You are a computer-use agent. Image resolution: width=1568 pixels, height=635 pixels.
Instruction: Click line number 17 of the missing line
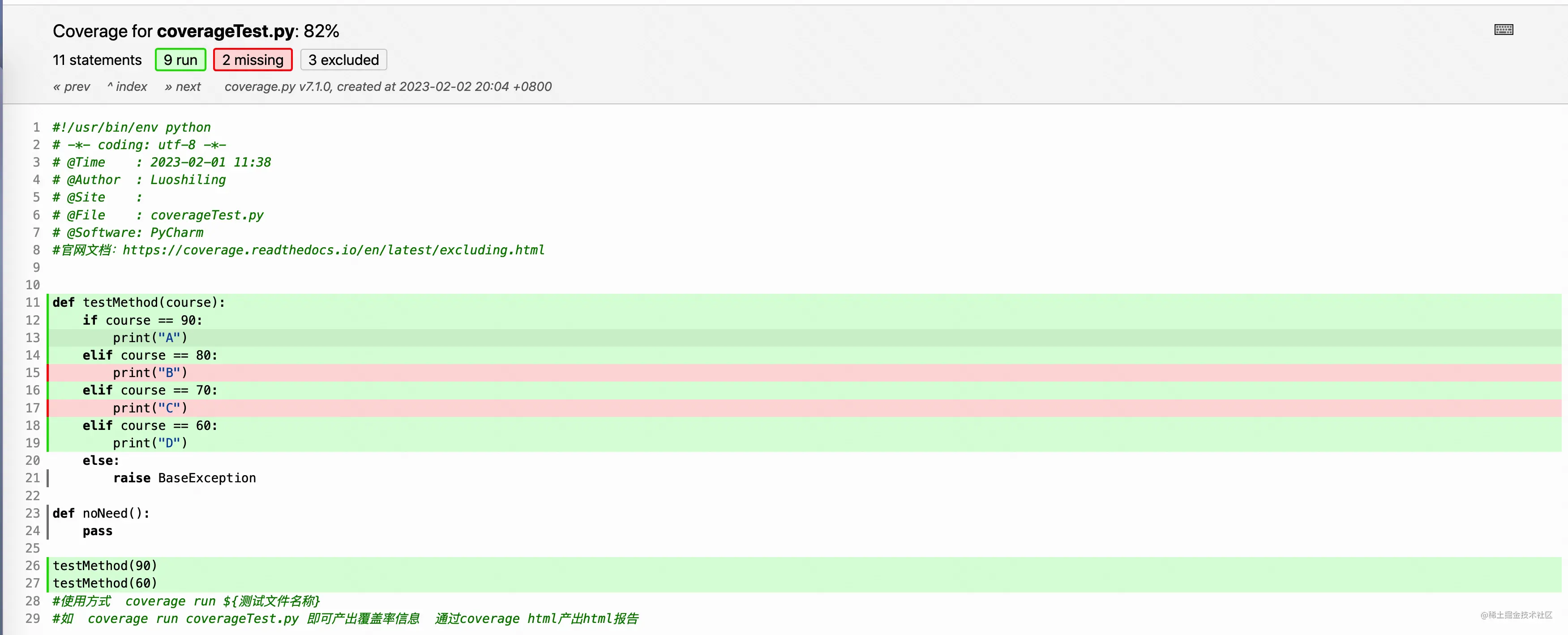(32, 408)
